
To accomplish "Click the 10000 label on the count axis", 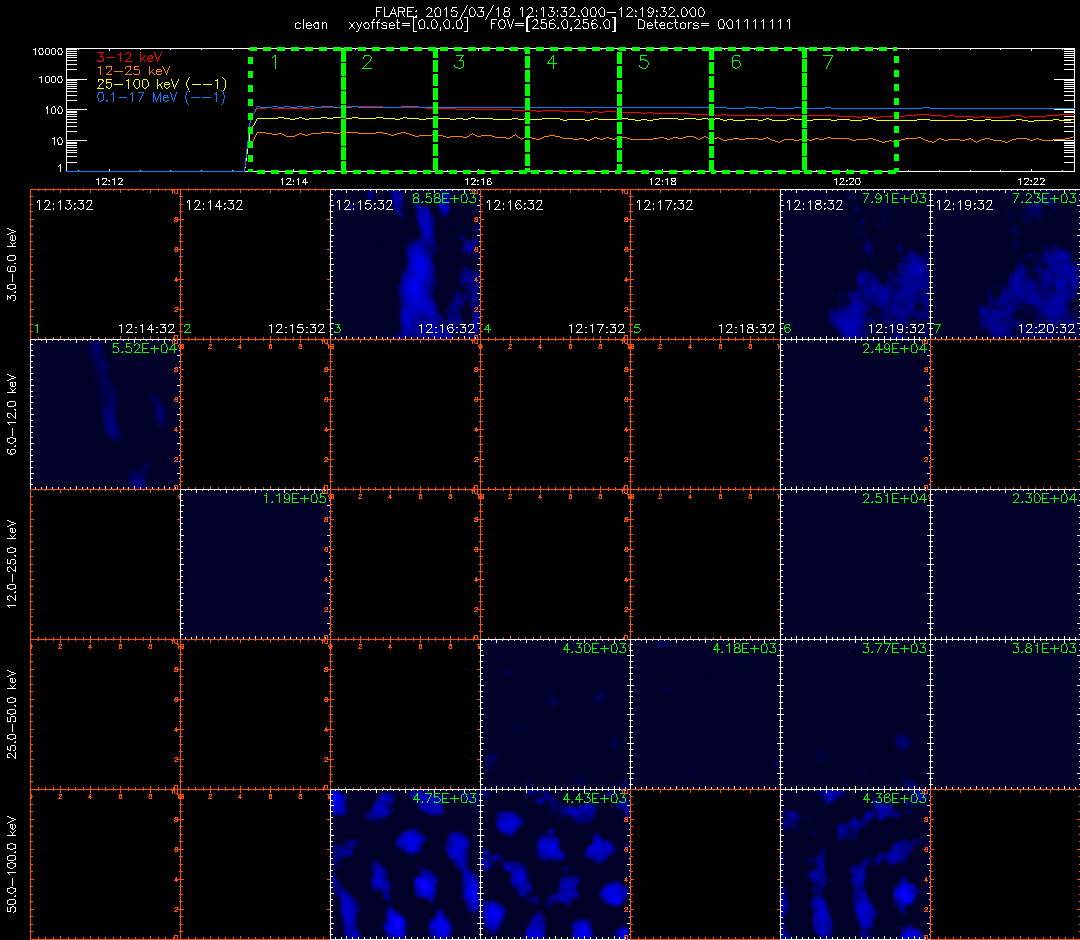I will click(48, 52).
